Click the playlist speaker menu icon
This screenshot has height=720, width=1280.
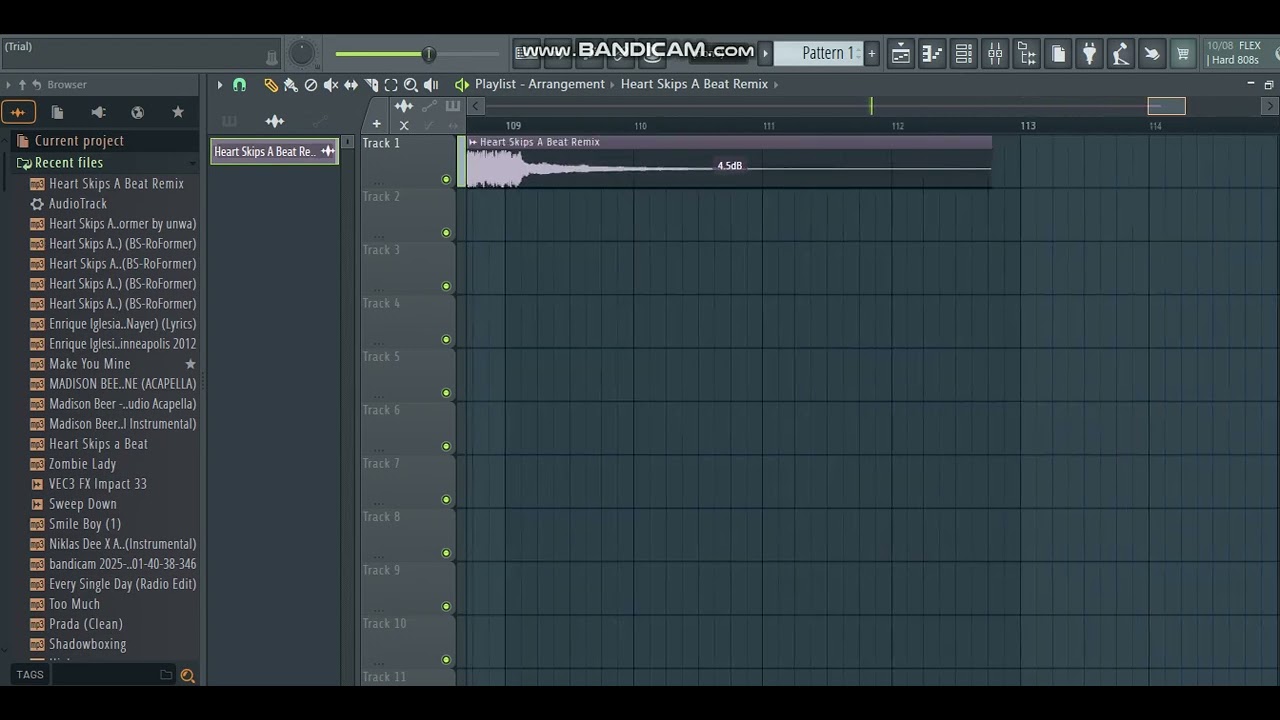(x=461, y=85)
